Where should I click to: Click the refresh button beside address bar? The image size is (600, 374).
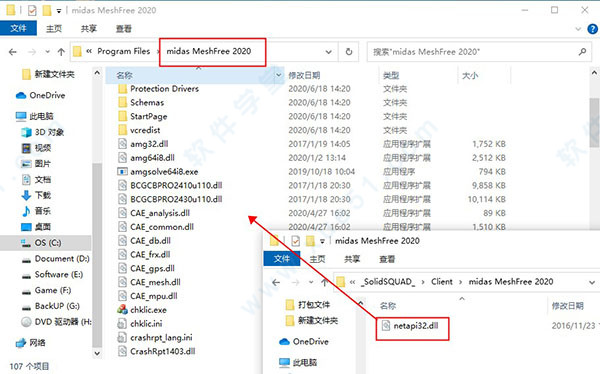pos(349,51)
